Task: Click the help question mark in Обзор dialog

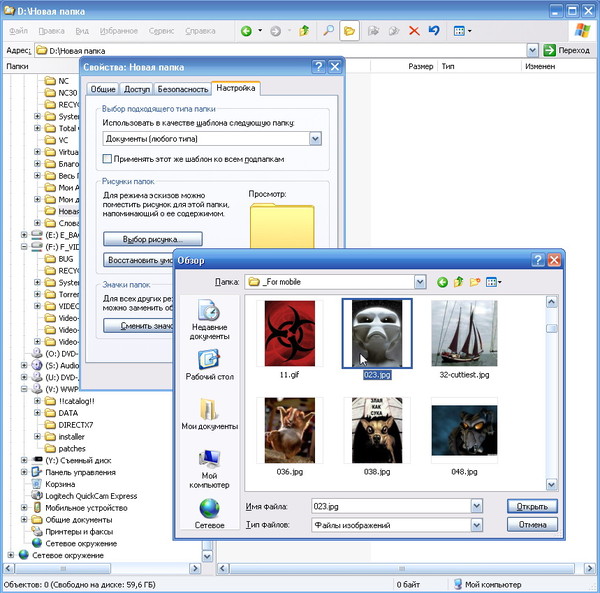Action: tap(538, 260)
